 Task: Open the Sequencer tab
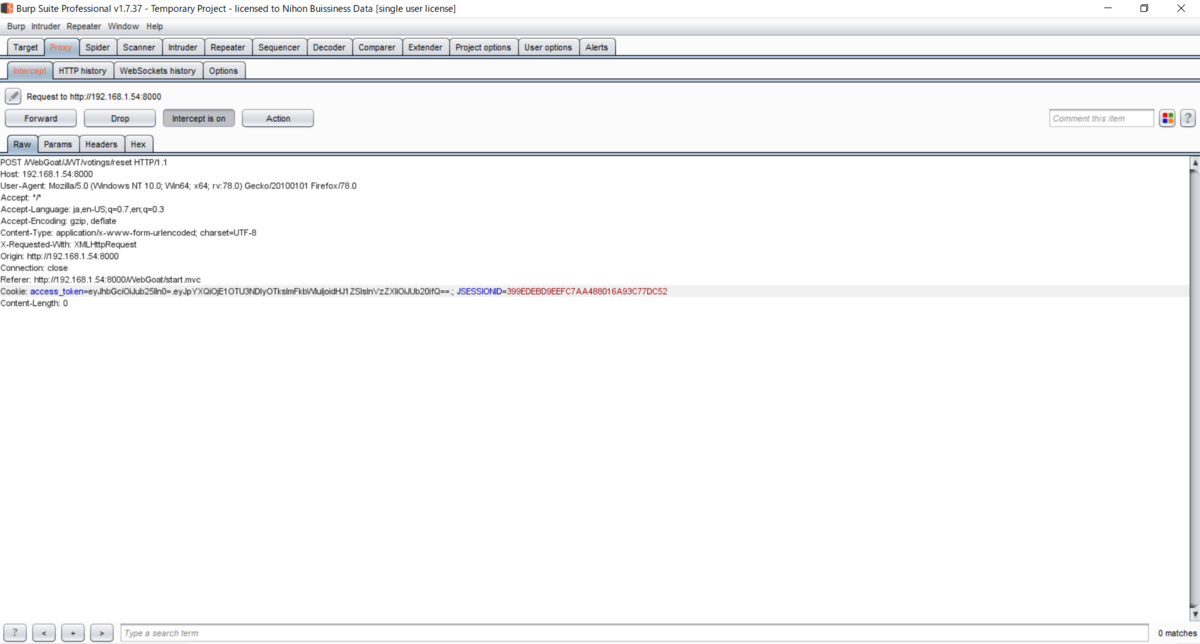click(279, 47)
